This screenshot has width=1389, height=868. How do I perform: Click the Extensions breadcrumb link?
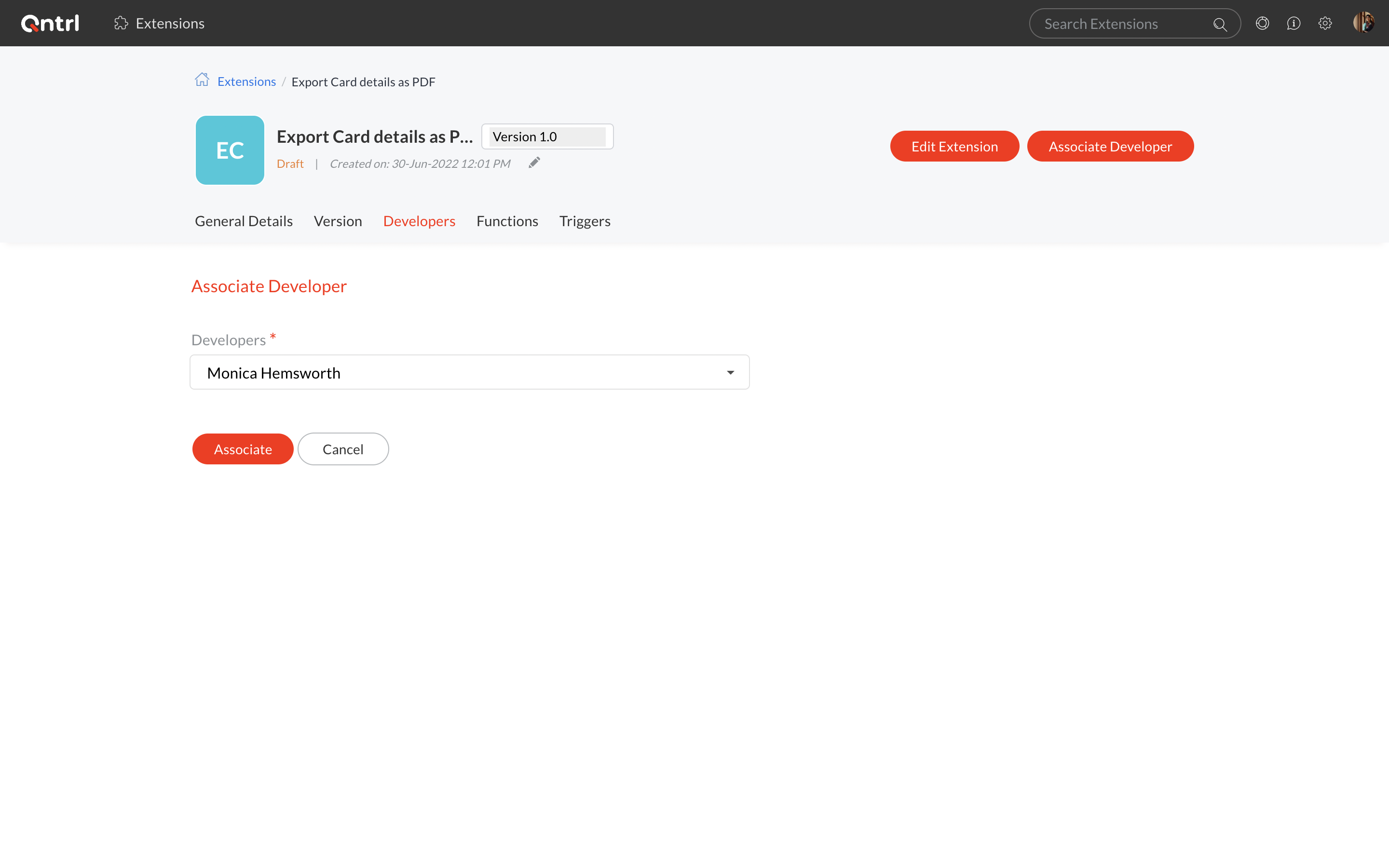[x=246, y=81]
